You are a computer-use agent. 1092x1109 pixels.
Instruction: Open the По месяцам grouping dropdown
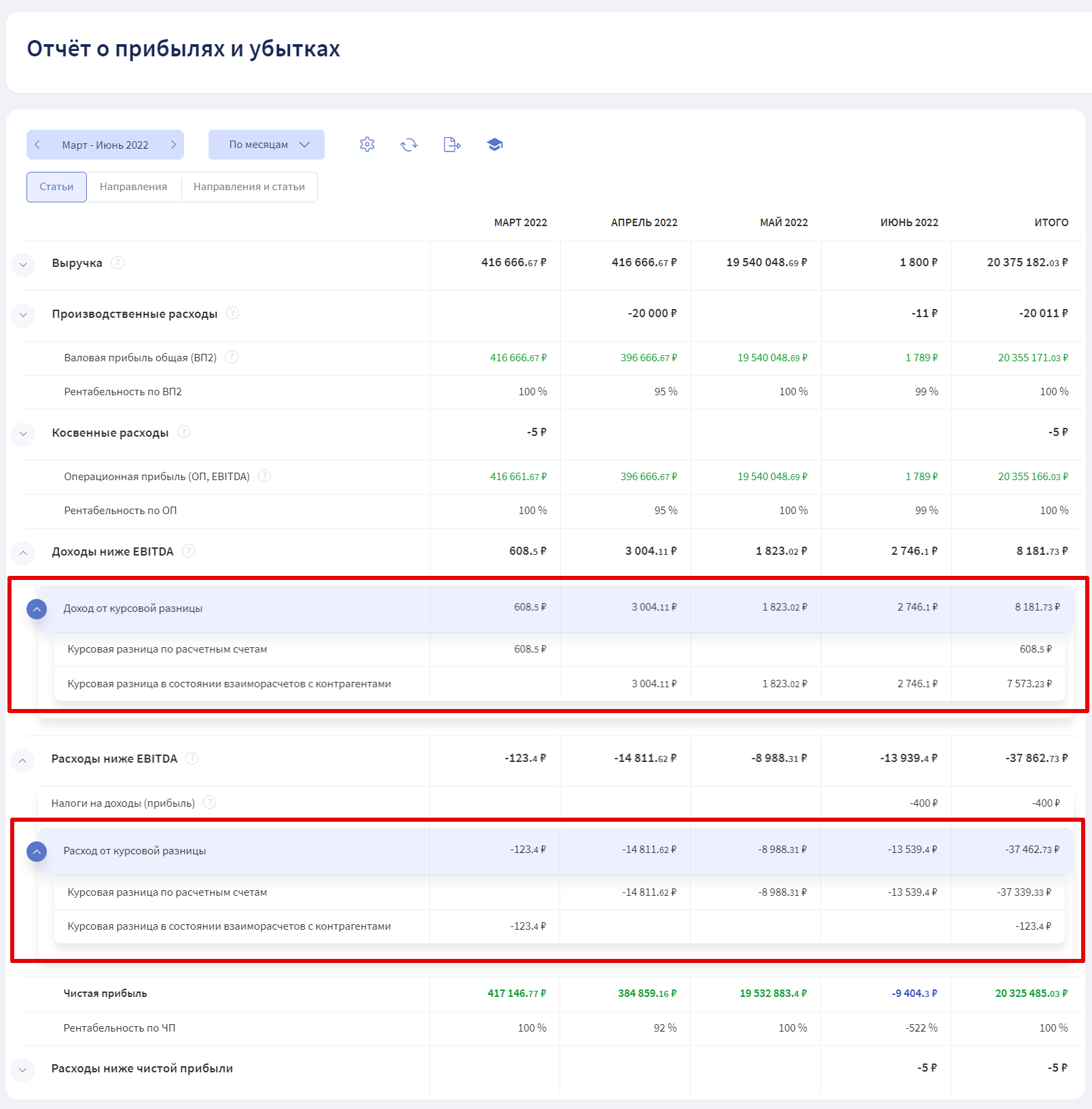(266, 145)
